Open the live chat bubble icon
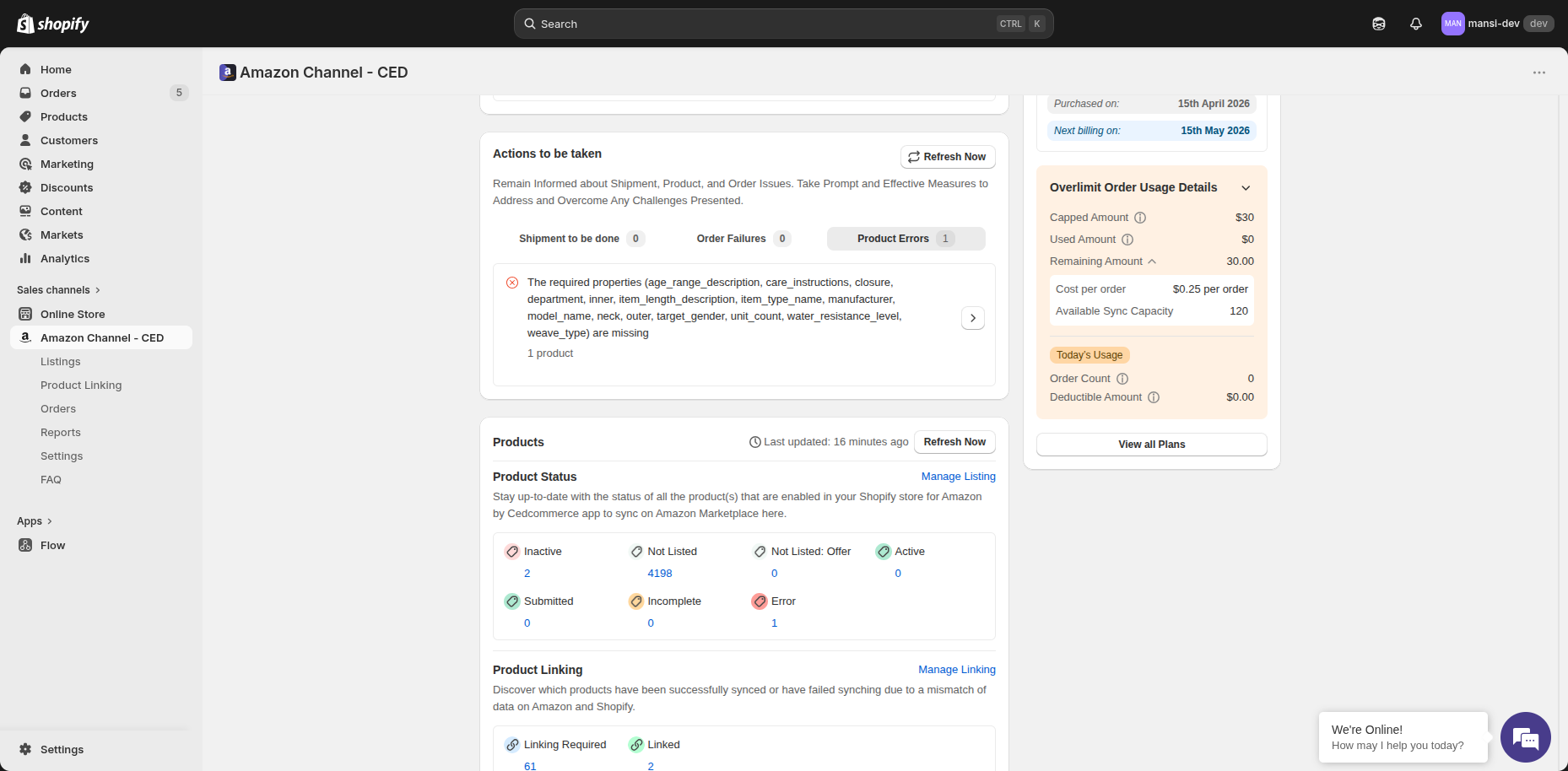Screen dimensions: 1568x771 (1526, 737)
